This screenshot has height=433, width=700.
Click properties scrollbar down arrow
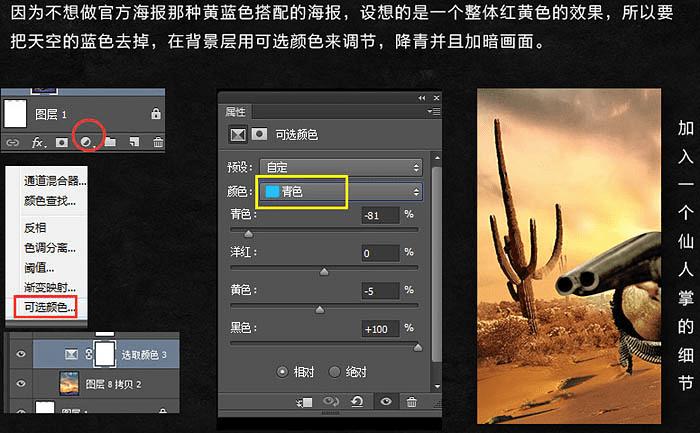437,386
